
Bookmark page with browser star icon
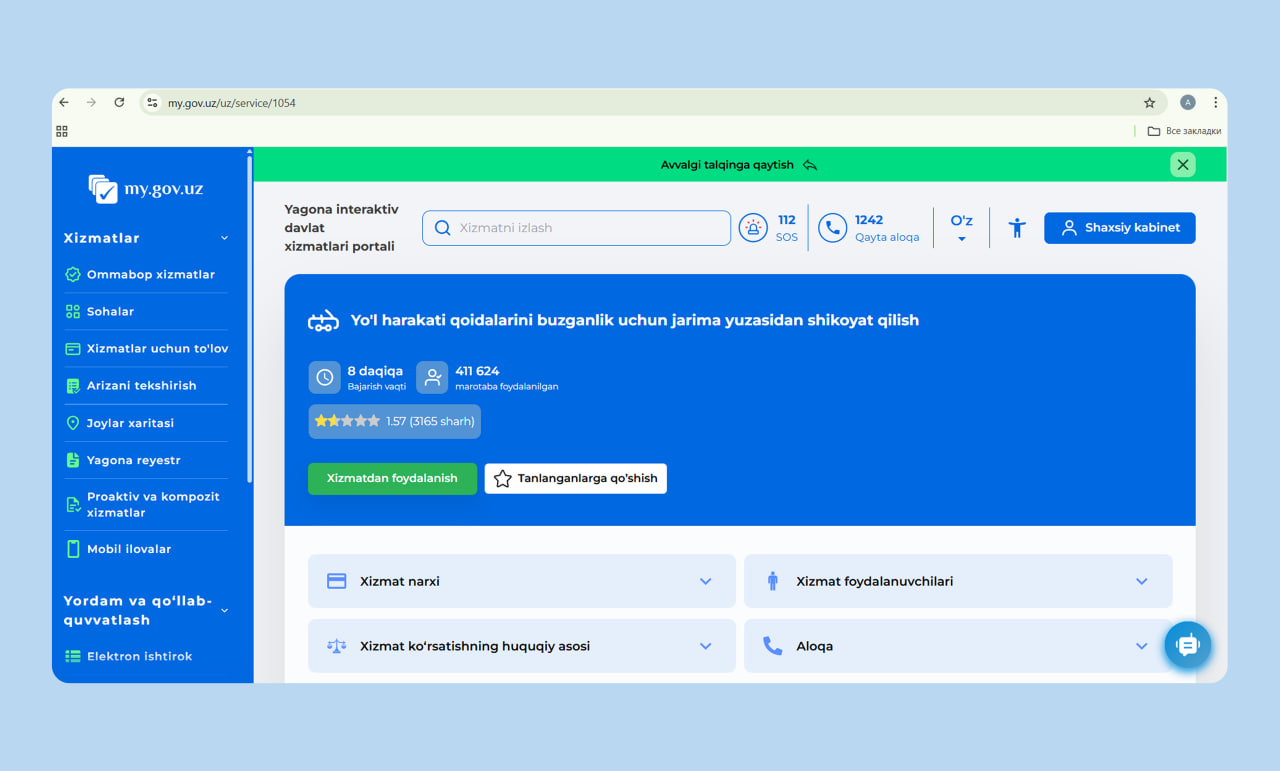[x=1149, y=103]
